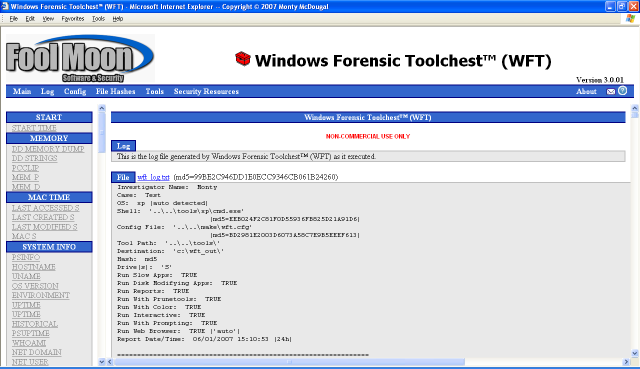Image resolution: width=640 pixels, height=369 pixels.
Task: Click the email envelope icon
Action: 611,91
